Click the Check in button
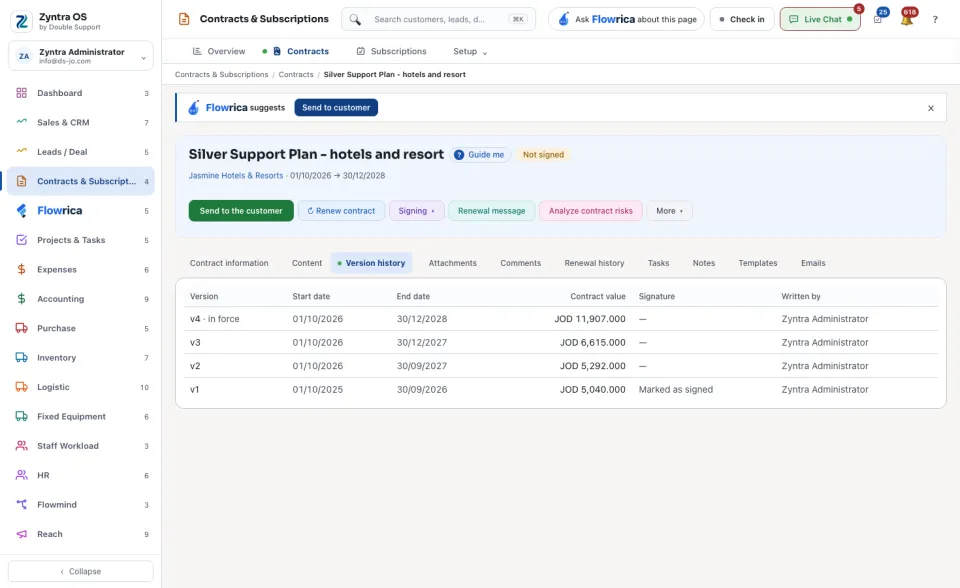 [x=742, y=20]
